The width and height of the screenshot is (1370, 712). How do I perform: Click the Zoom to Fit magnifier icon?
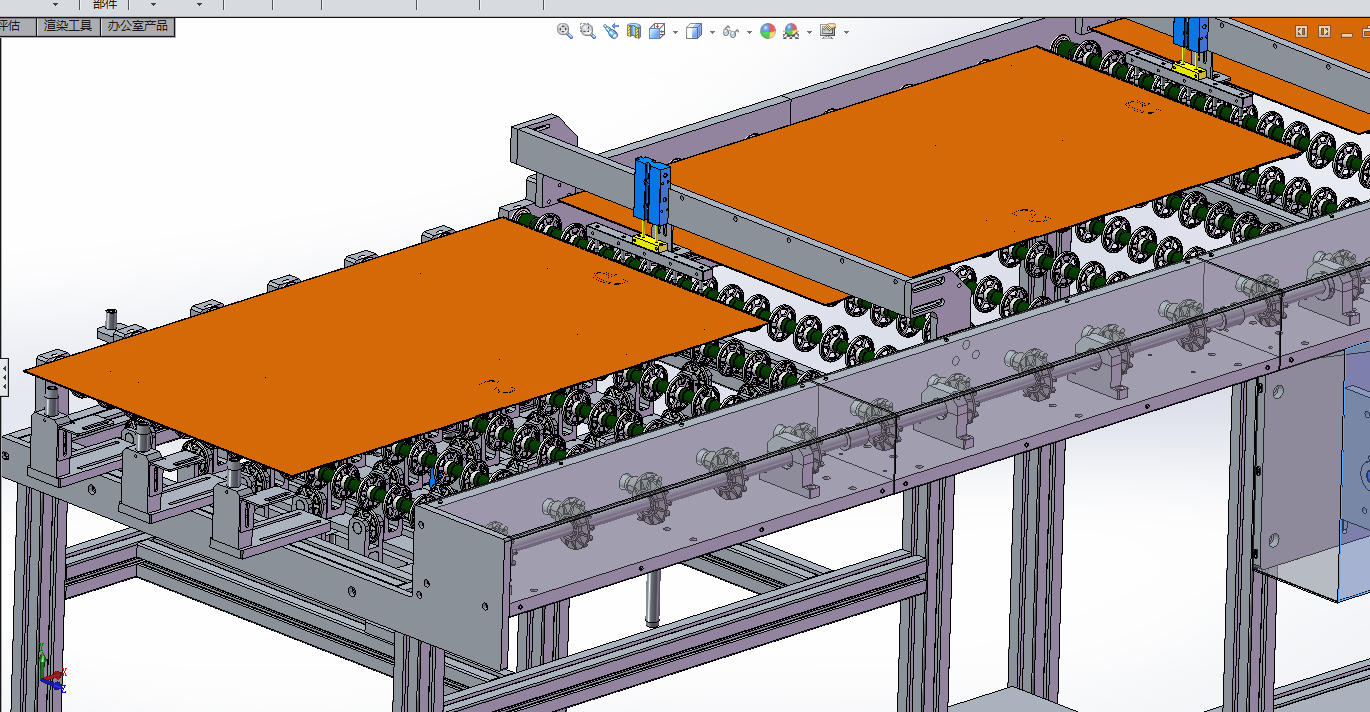[x=564, y=32]
